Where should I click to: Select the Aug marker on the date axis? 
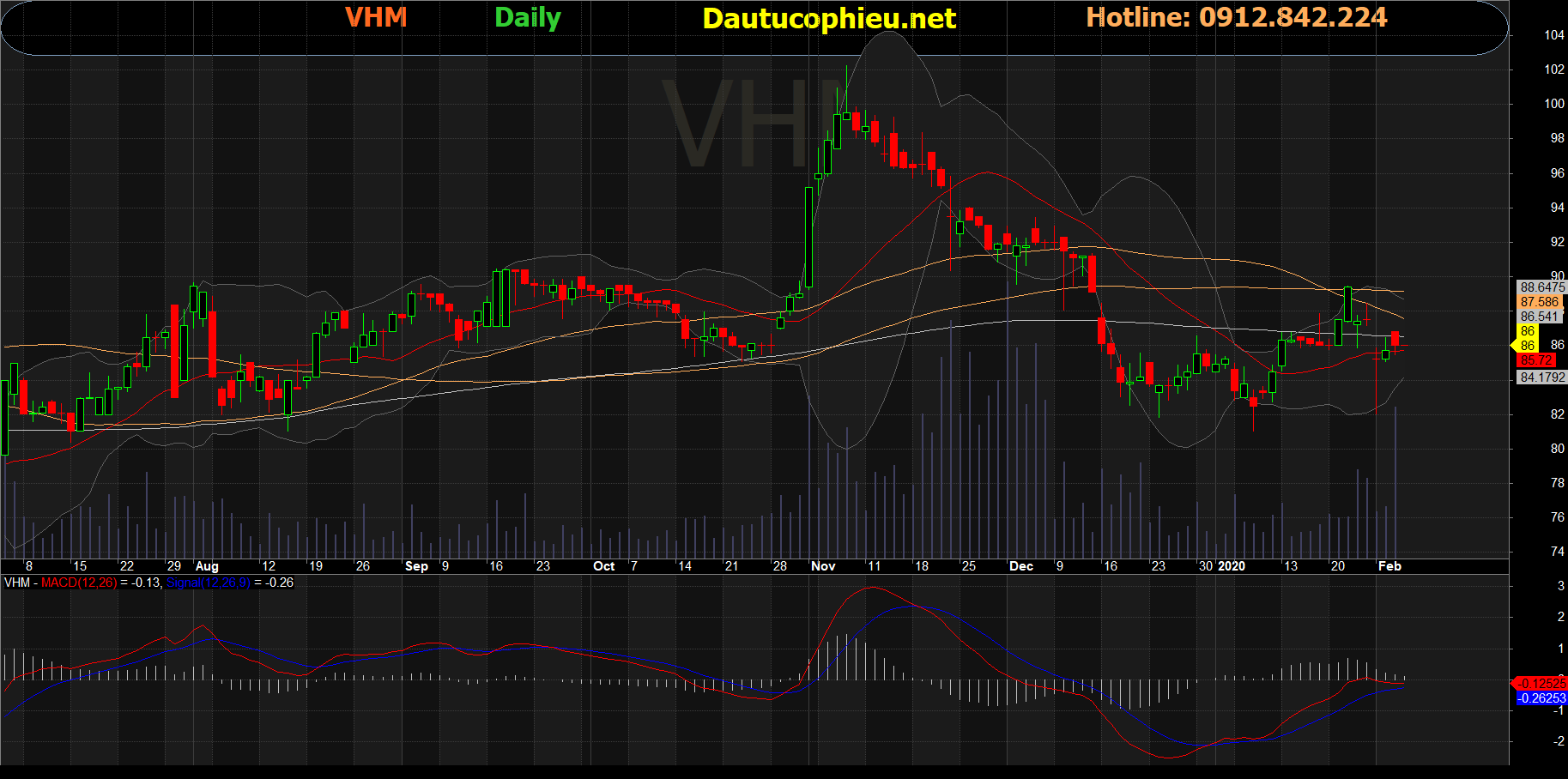coord(207,566)
